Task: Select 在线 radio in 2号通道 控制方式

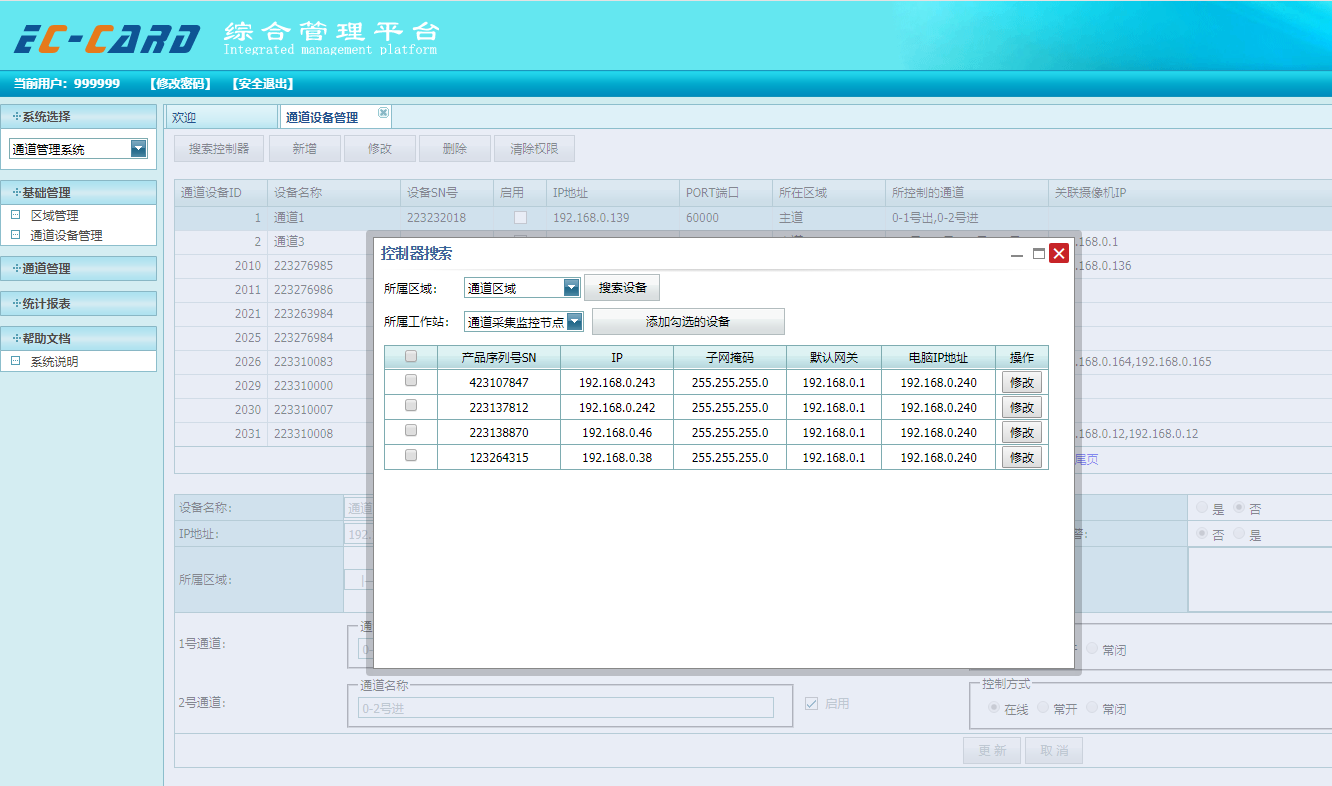Action: pyautogui.click(x=994, y=707)
